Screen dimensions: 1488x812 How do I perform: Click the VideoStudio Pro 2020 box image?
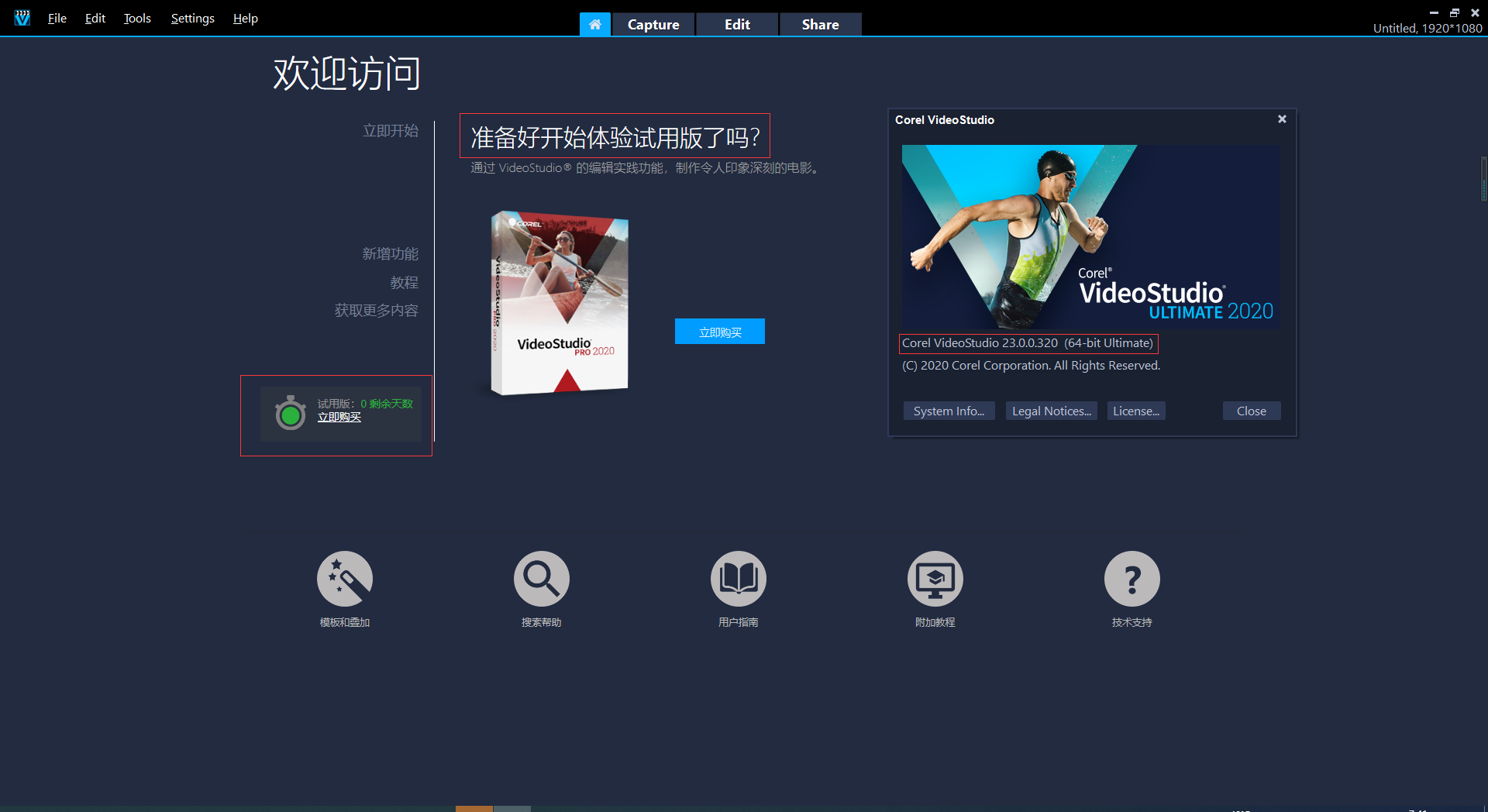click(560, 303)
